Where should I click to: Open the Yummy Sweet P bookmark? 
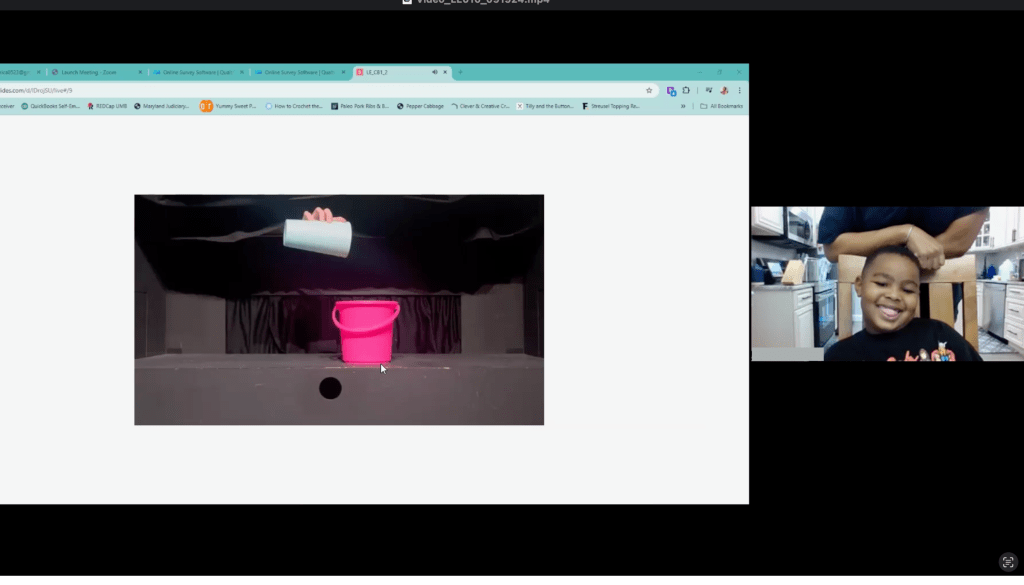[228, 106]
